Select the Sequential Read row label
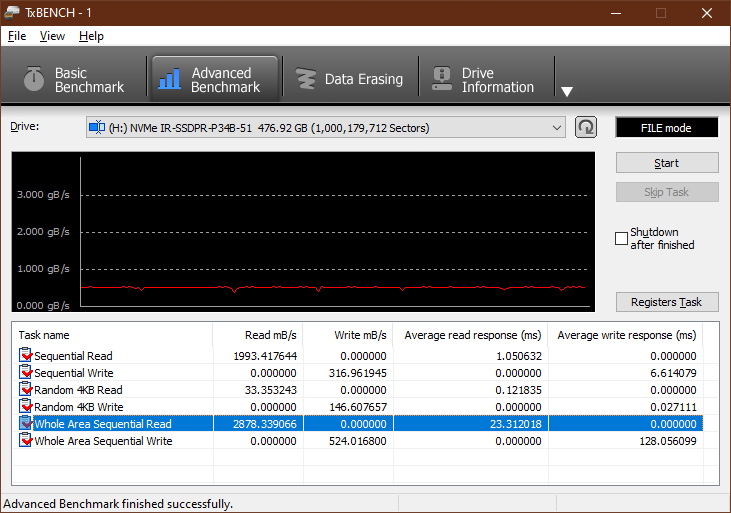 click(x=73, y=356)
